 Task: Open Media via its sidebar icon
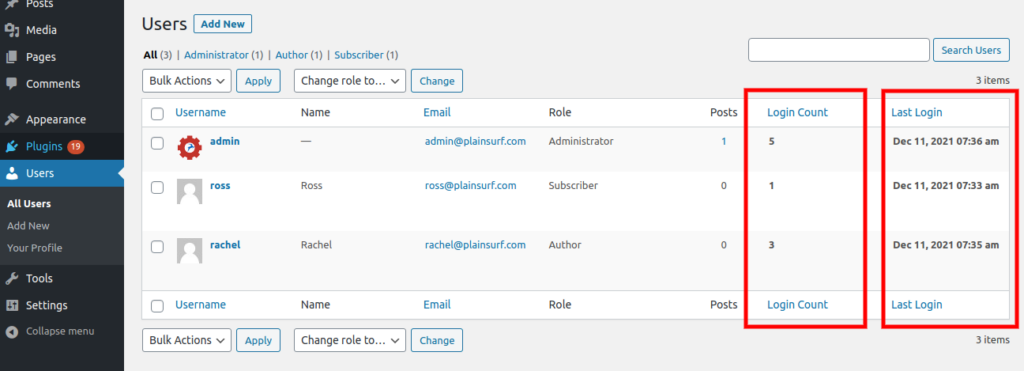(11, 30)
